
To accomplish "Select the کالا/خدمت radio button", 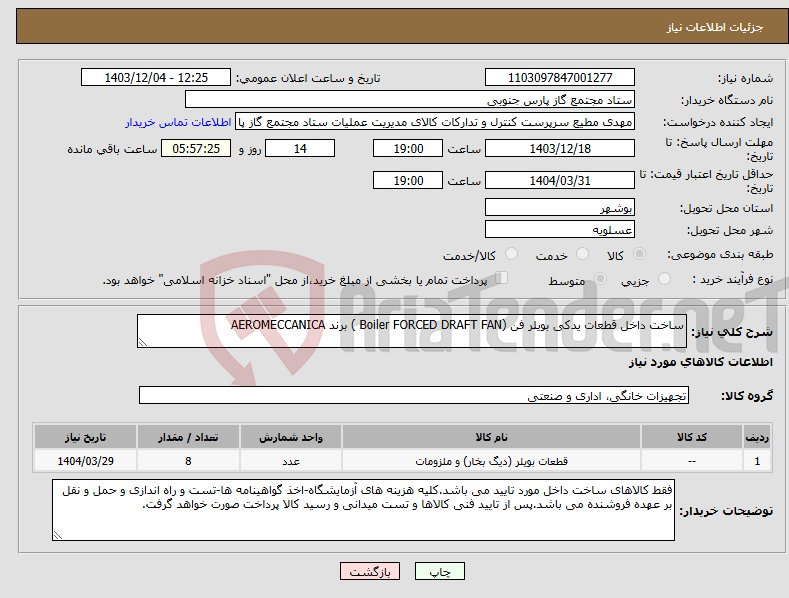I will 511,254.
